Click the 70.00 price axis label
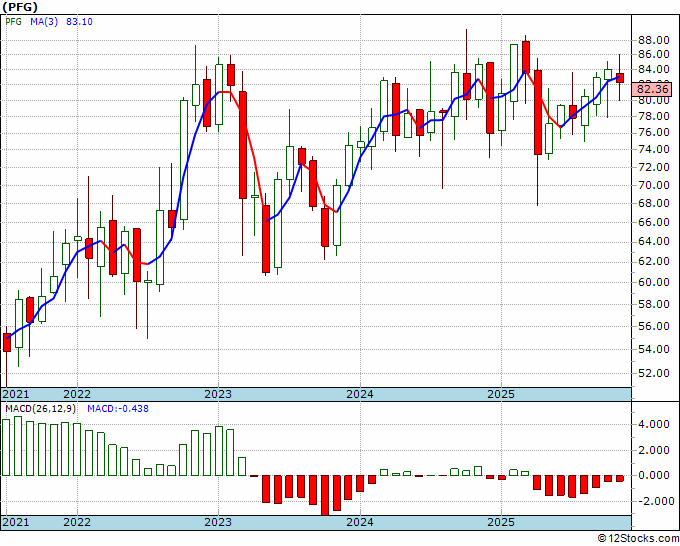 (654, 185)
